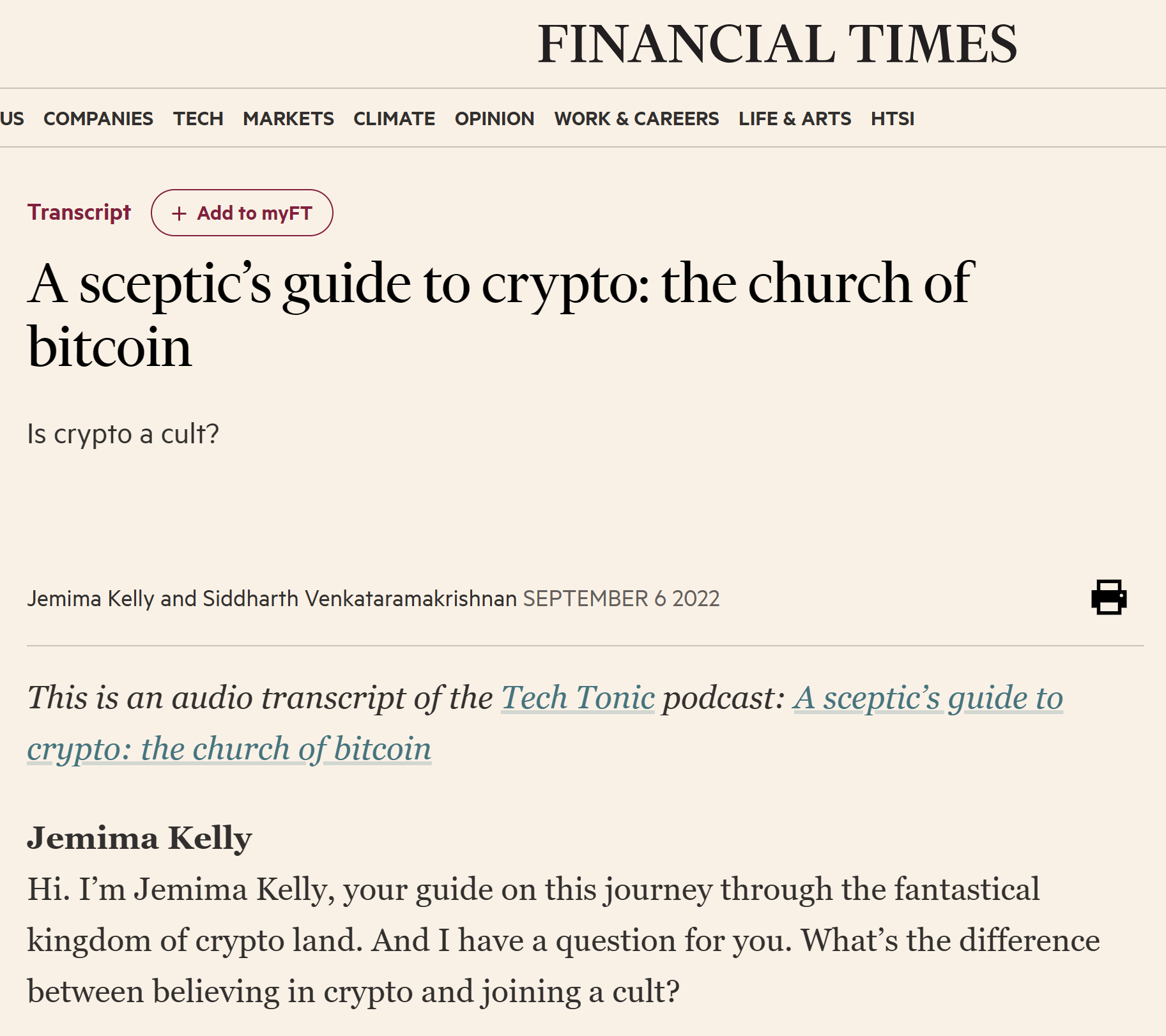Open the church of bitcoin episode link
Viewport: 1166px width, 1036px height.
coord(927,697)
